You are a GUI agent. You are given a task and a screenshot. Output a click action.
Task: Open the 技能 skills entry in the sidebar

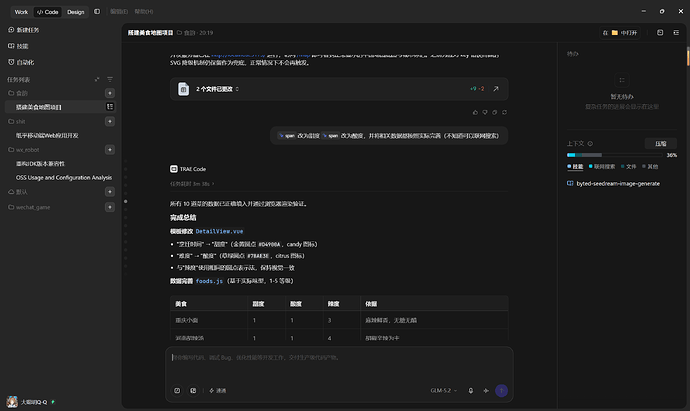pyautogui.click(x=18, y=46)
